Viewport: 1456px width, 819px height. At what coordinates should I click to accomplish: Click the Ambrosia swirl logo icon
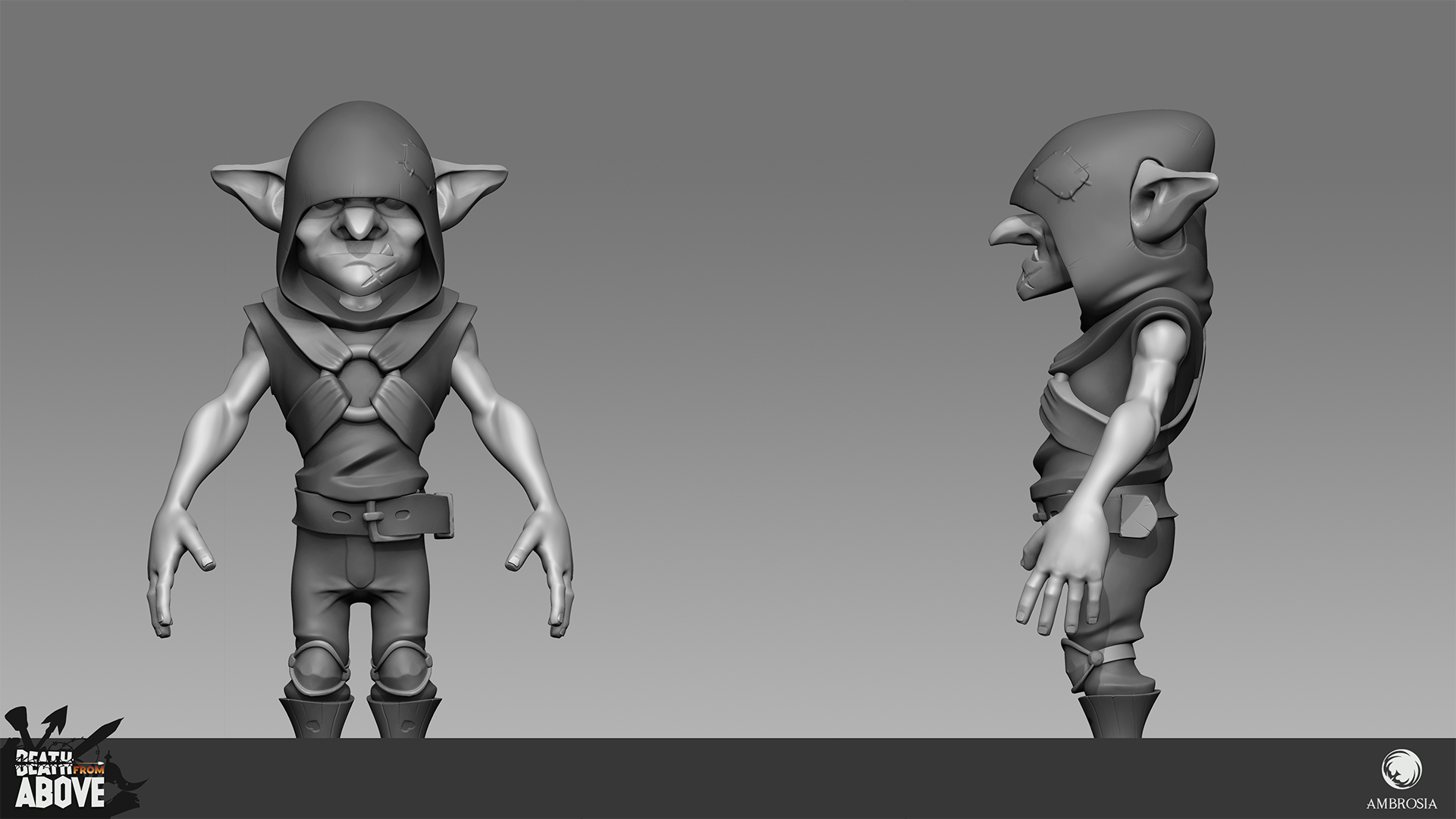pos(1400,767)
